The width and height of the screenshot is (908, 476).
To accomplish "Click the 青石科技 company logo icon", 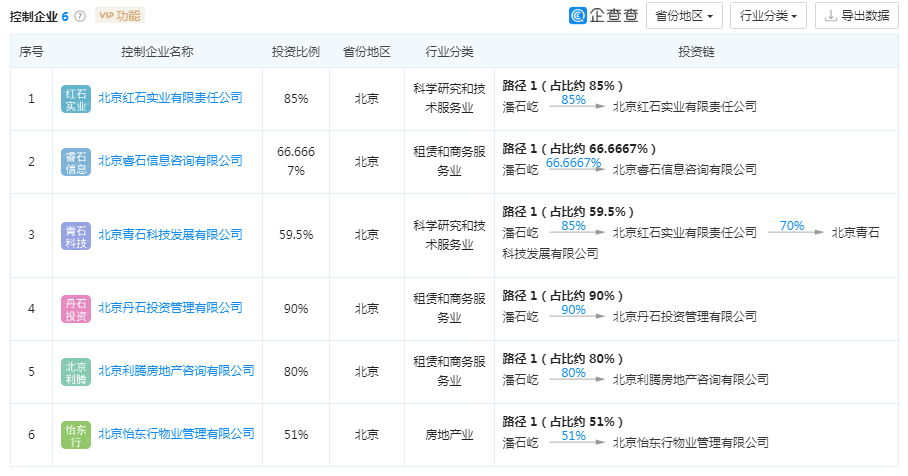I will tap(76, 234).
